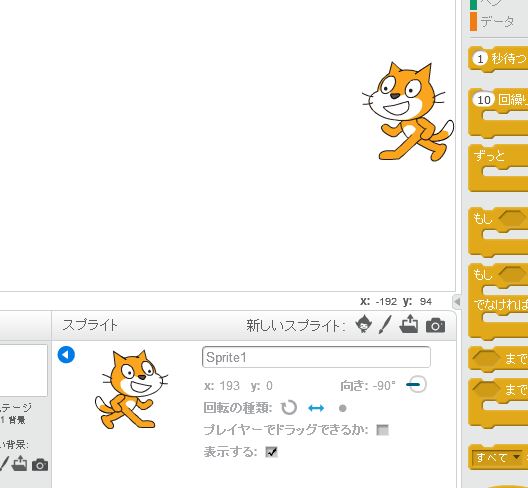Uncheck the 表示する checkbox

[271, 452]
